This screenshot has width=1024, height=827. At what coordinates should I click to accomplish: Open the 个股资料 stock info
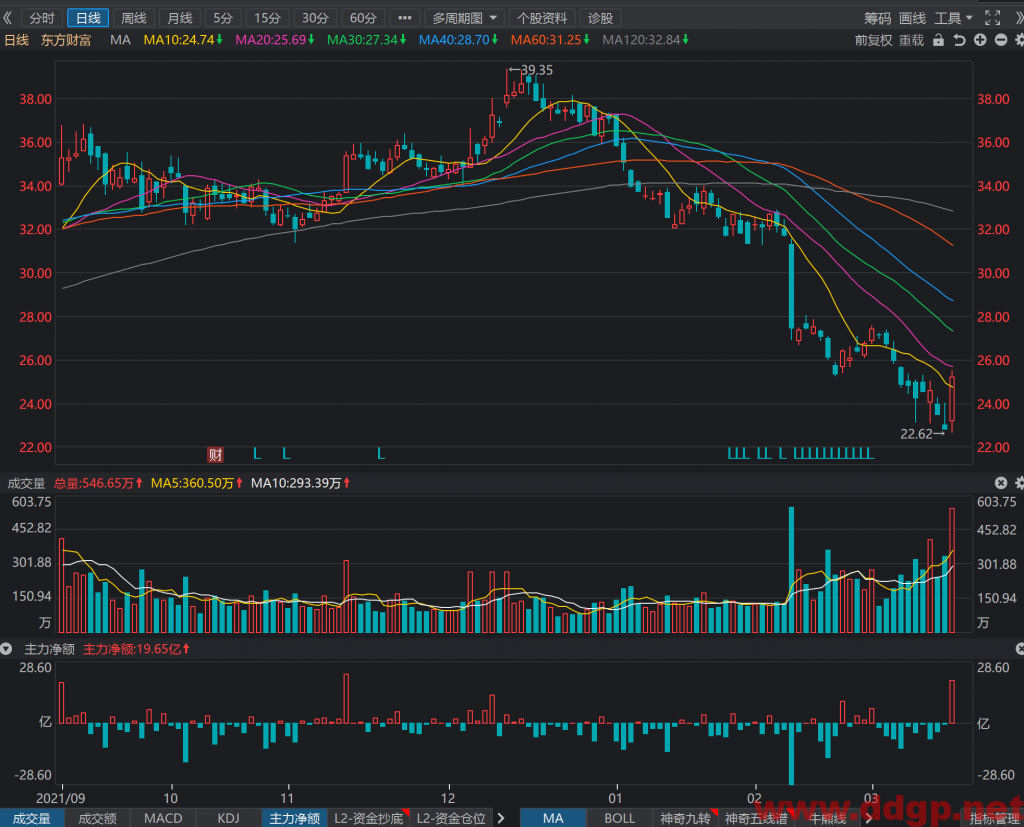click(542, 18)
